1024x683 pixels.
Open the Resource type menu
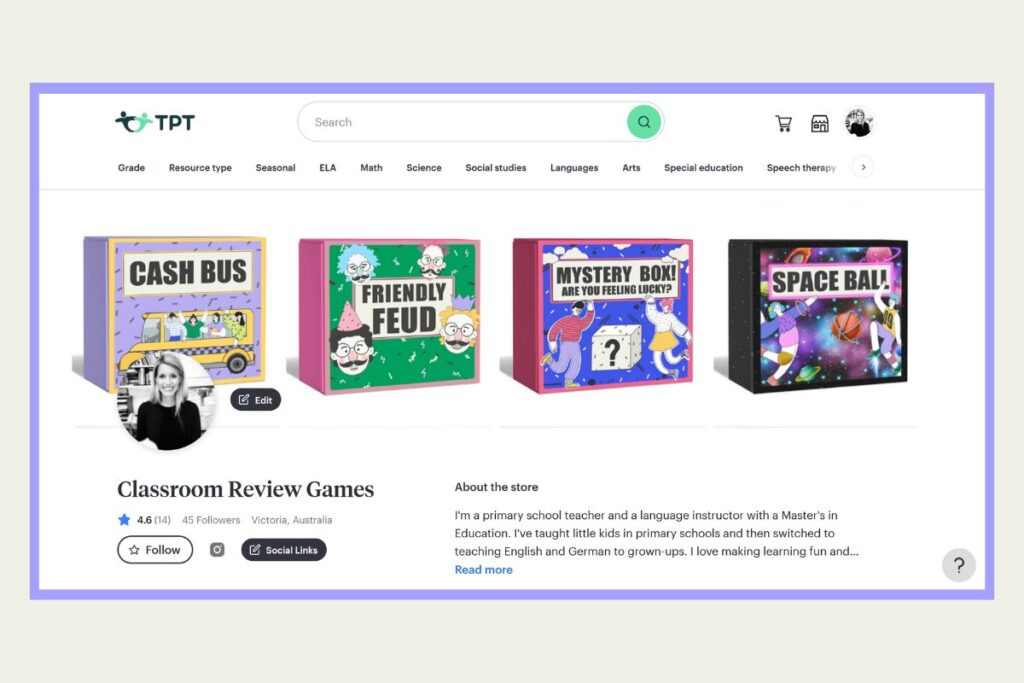[x=200, y=168]
